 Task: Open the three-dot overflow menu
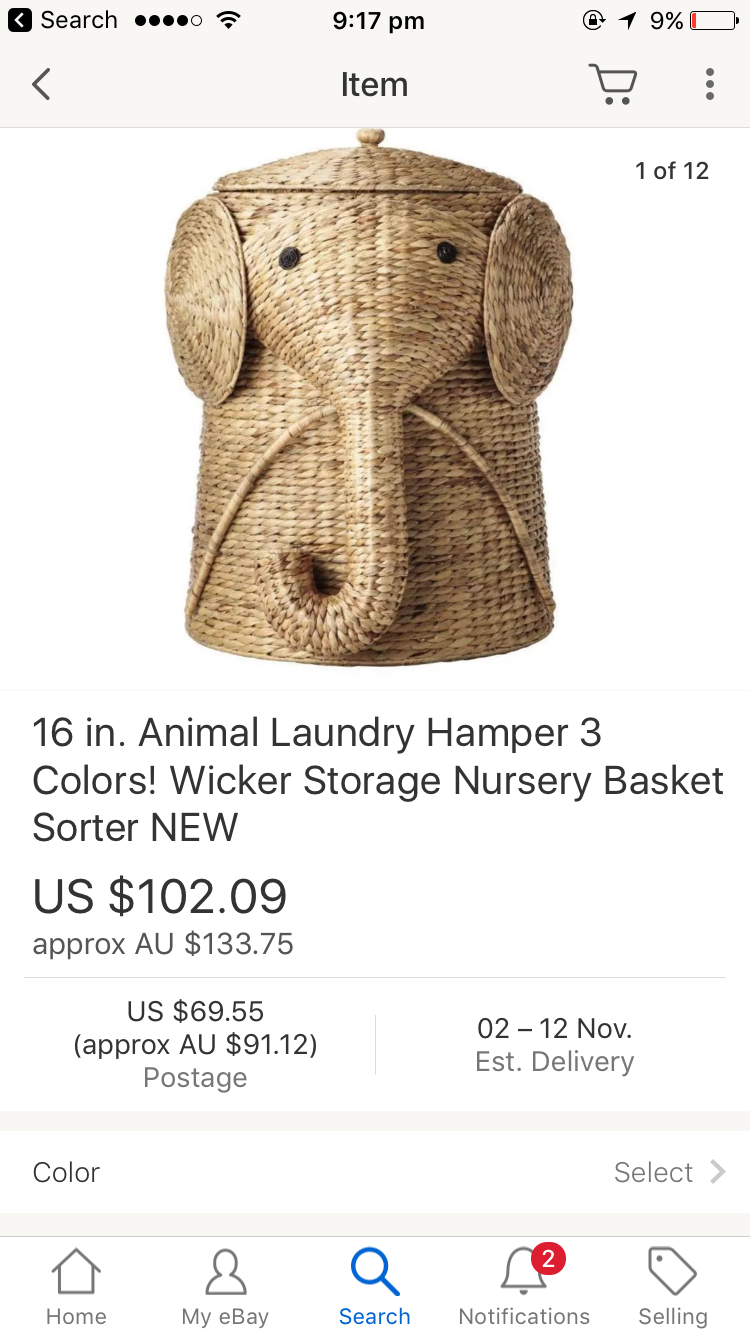709,84
